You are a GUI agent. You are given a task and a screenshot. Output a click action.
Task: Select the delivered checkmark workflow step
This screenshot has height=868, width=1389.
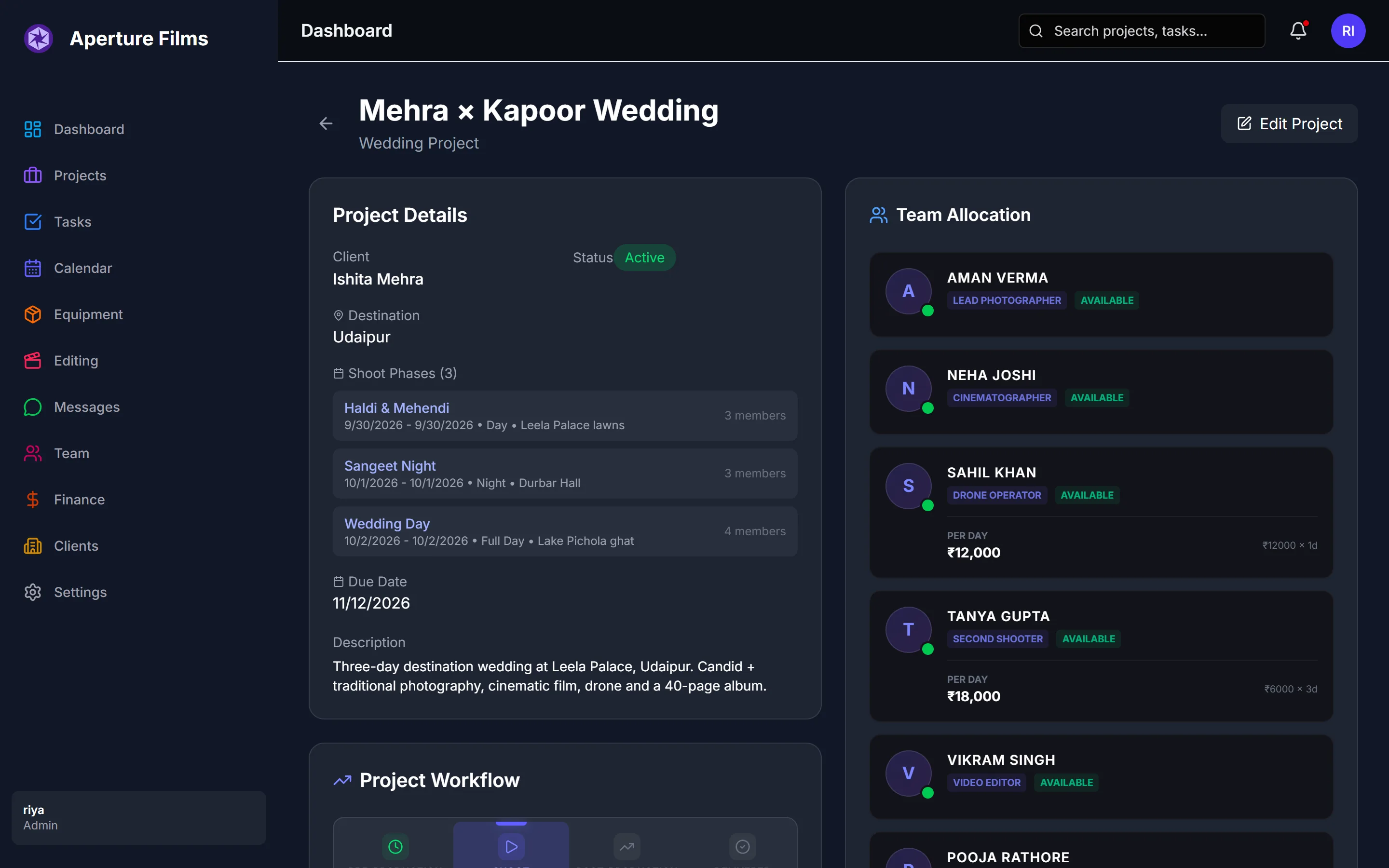pyautogui.click(x=743, y=846)
